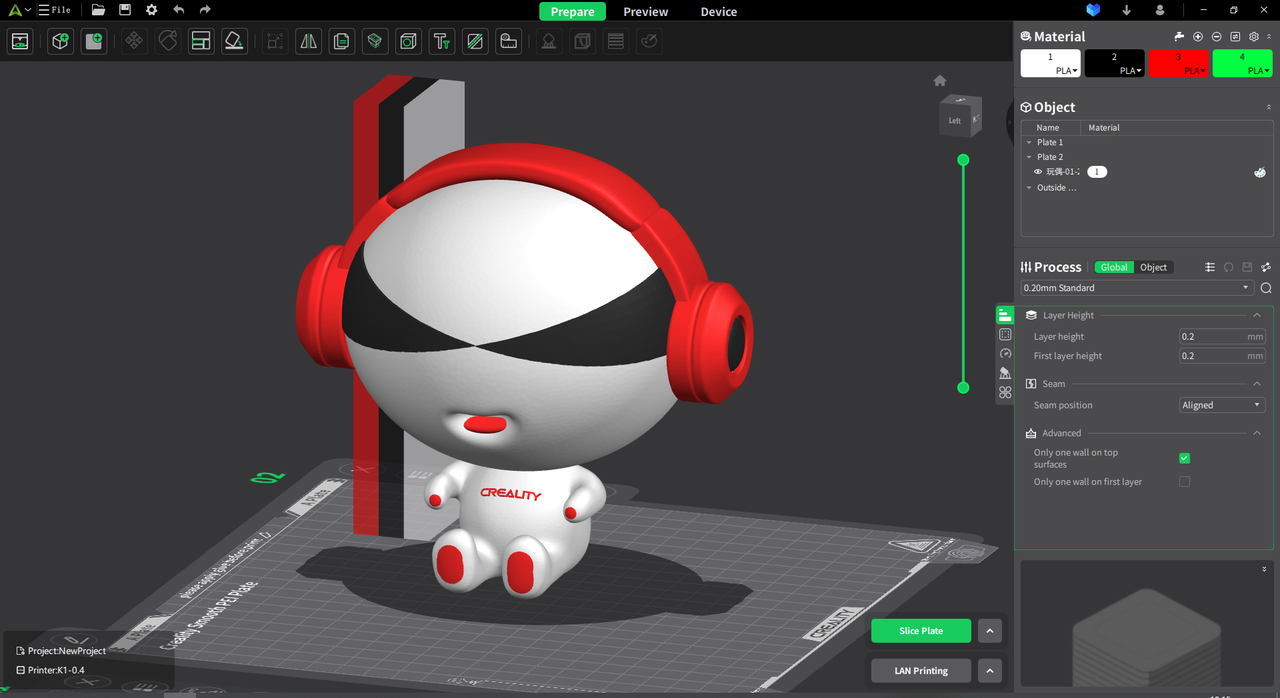Viewport: 1280px width, 698px height.
Task: Collapse Plate 2 tree node
Action: pos(1029,157)
